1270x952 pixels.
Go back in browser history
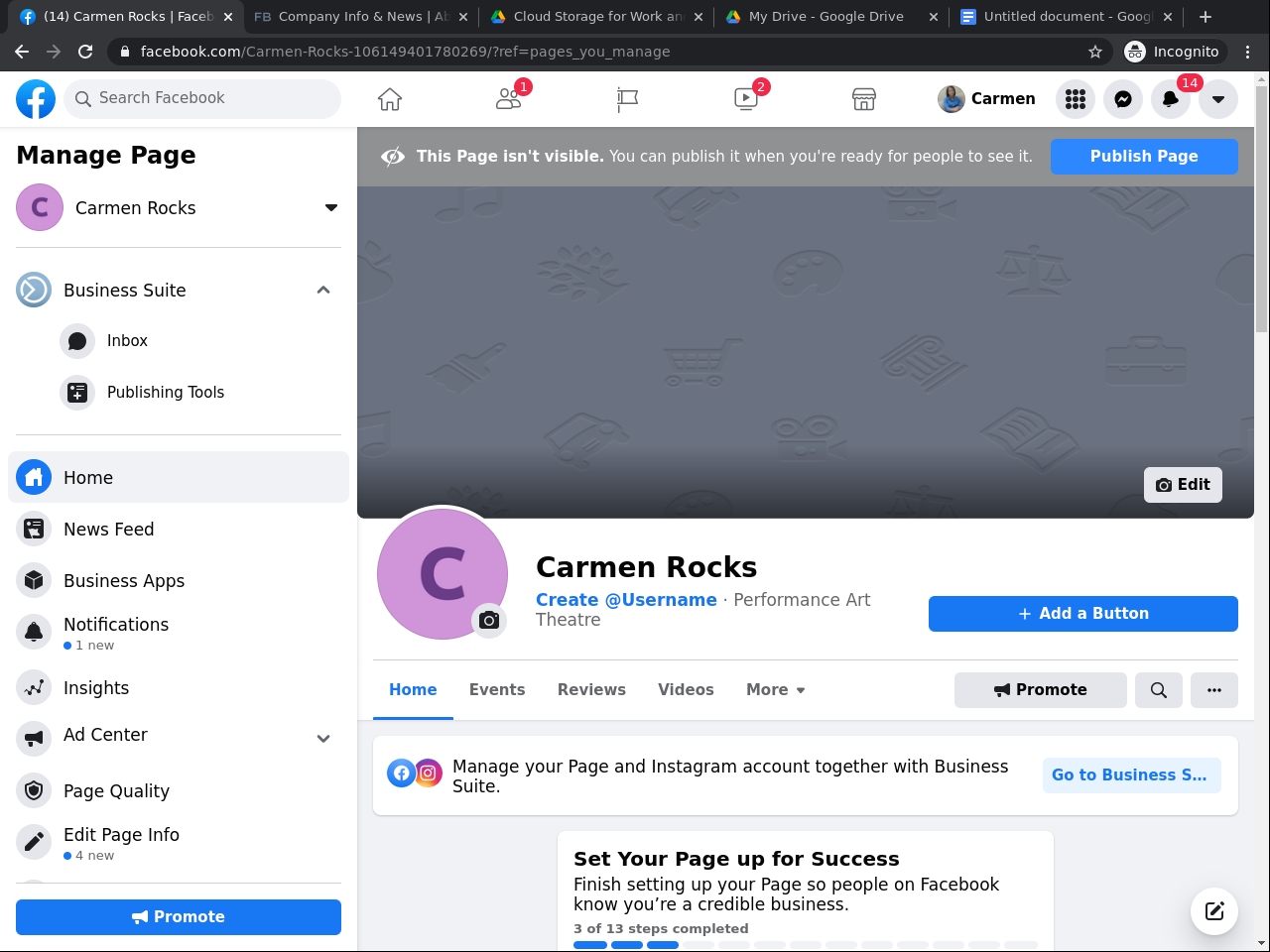point(22,52)
